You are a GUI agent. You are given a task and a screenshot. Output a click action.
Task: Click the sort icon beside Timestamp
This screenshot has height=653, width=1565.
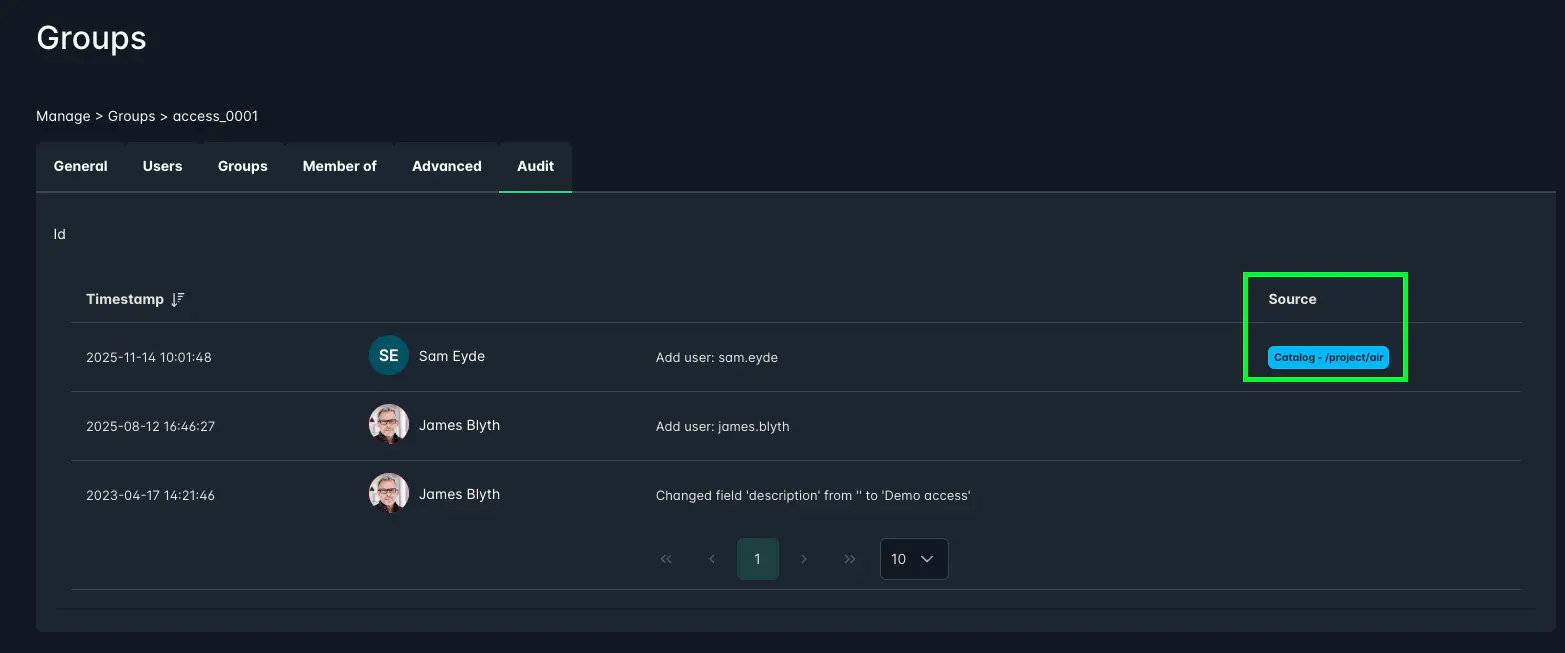tap(178, 300)
